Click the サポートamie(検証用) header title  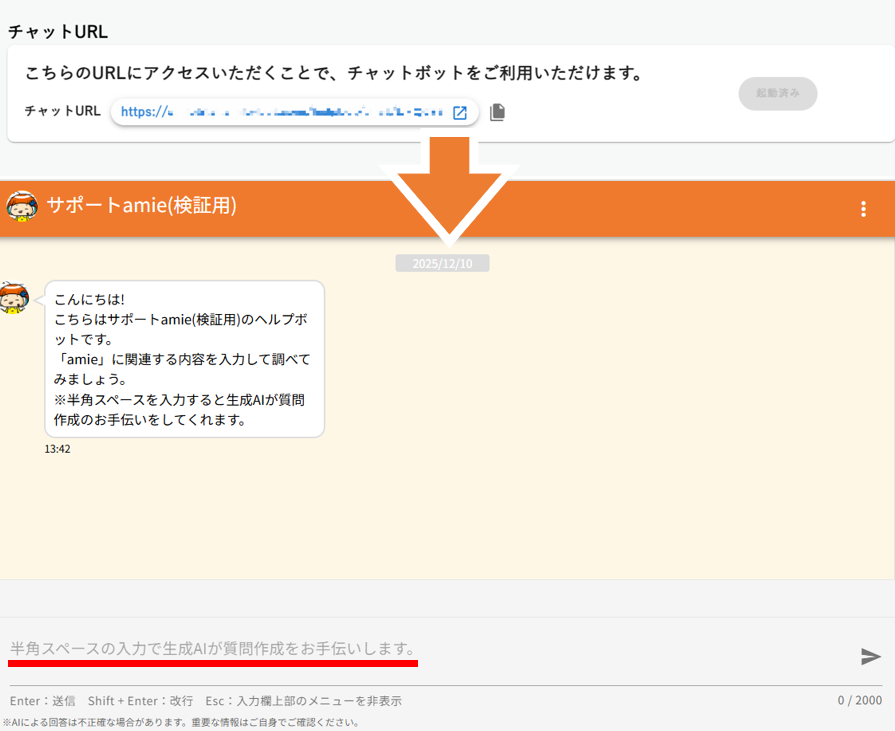point(141,206)
